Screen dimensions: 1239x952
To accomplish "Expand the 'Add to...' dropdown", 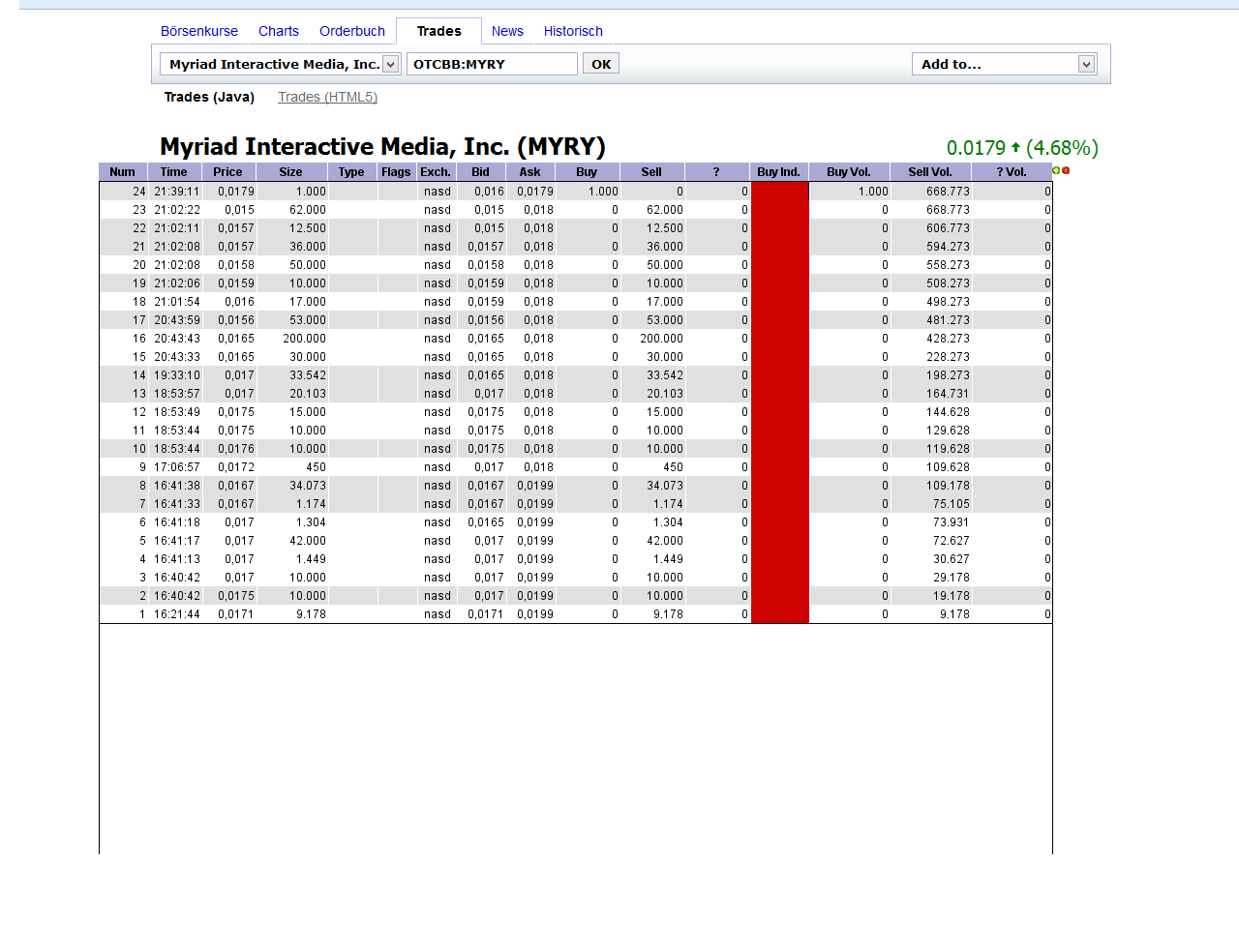I will pyautogui.click(x=1004, y=64).
